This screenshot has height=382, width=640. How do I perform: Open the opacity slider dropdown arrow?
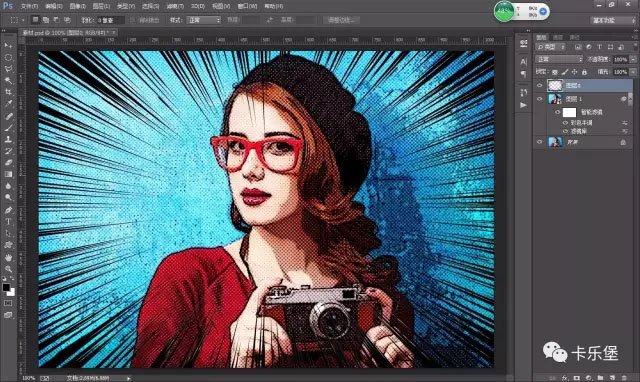633,60
